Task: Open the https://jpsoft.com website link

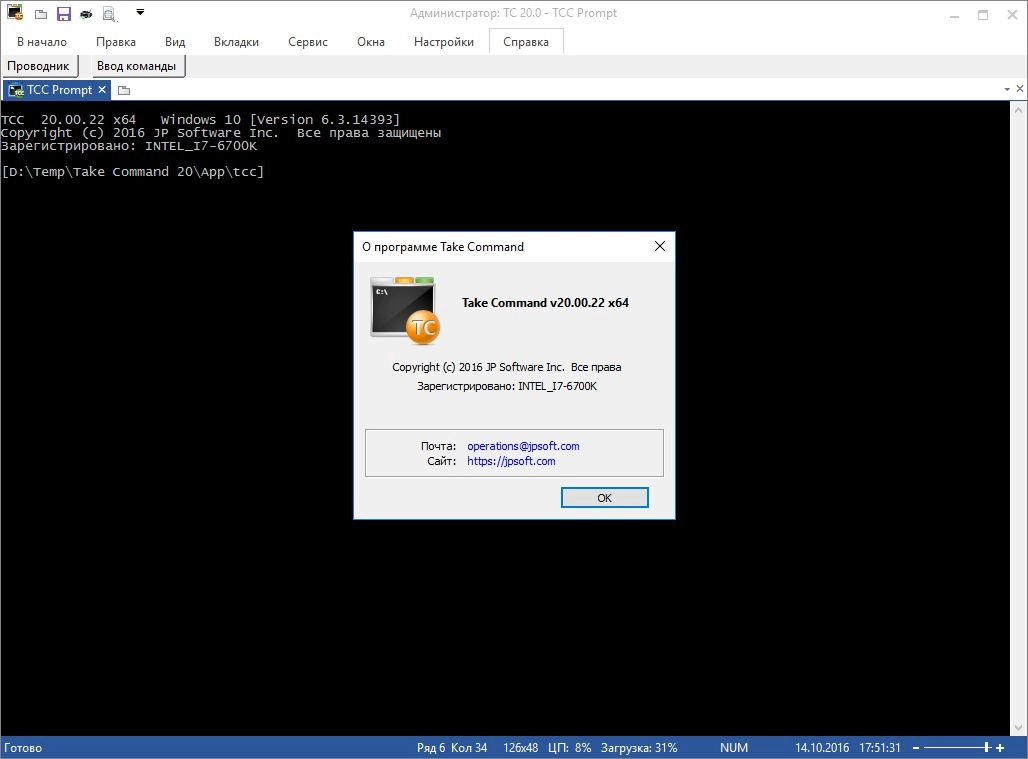Action: [x=511, y=461]
